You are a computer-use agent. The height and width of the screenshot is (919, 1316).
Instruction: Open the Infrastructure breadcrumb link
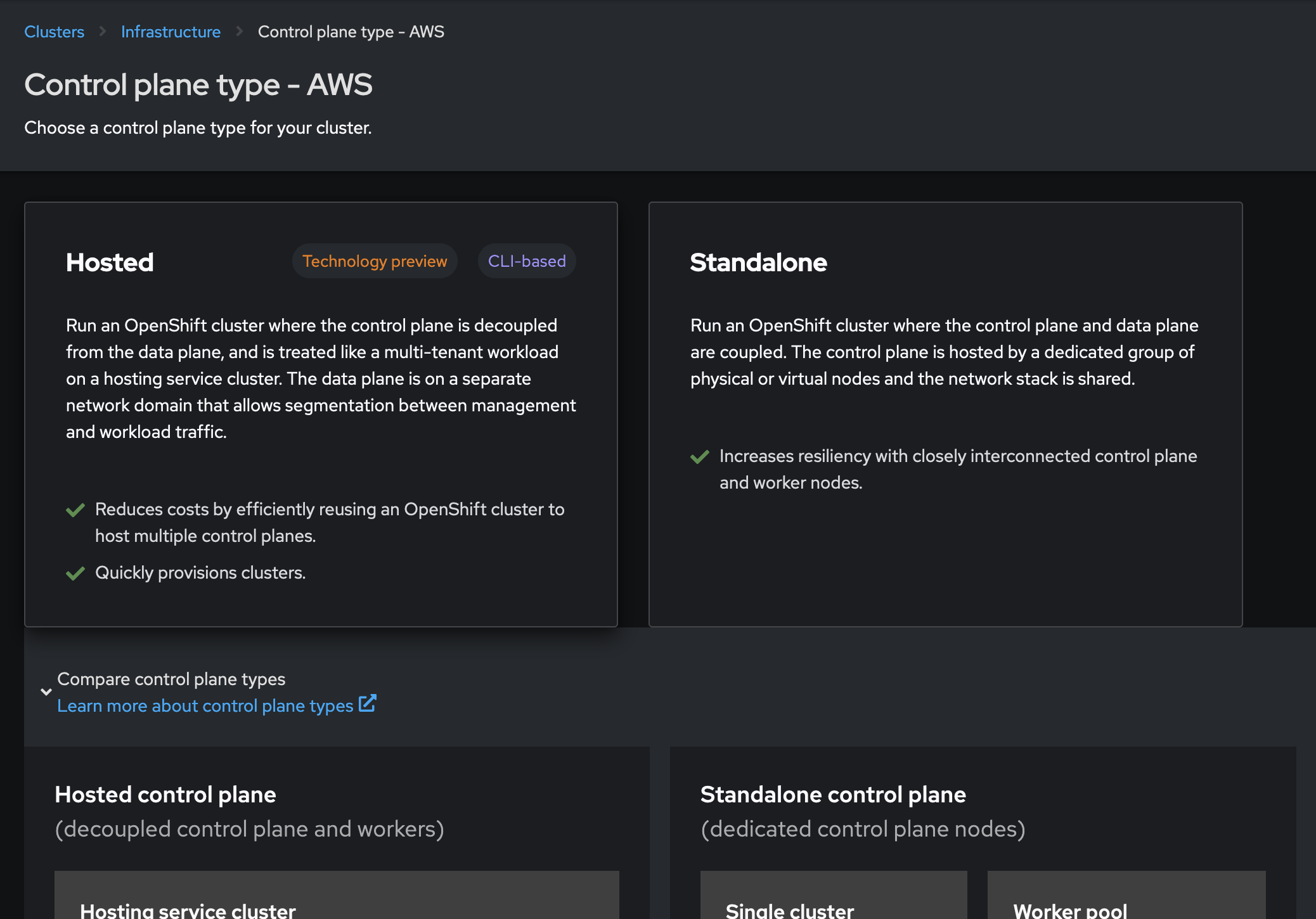[x=171, y=32]
